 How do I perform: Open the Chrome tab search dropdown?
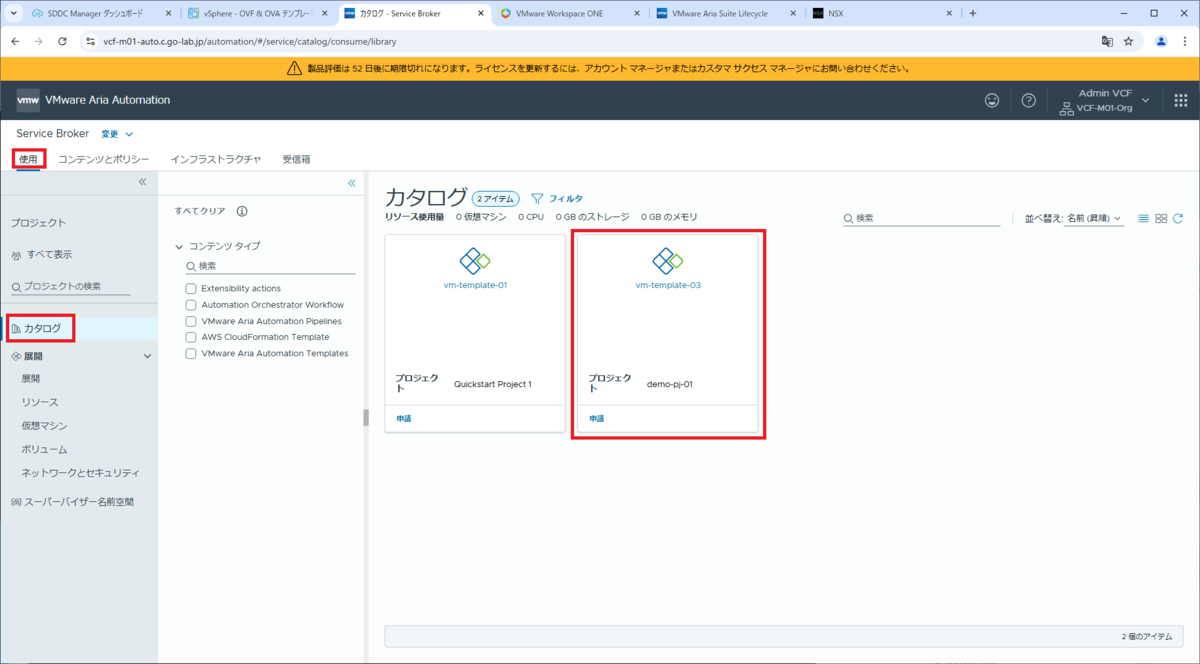pyautogui.click(x=14, y=13)
